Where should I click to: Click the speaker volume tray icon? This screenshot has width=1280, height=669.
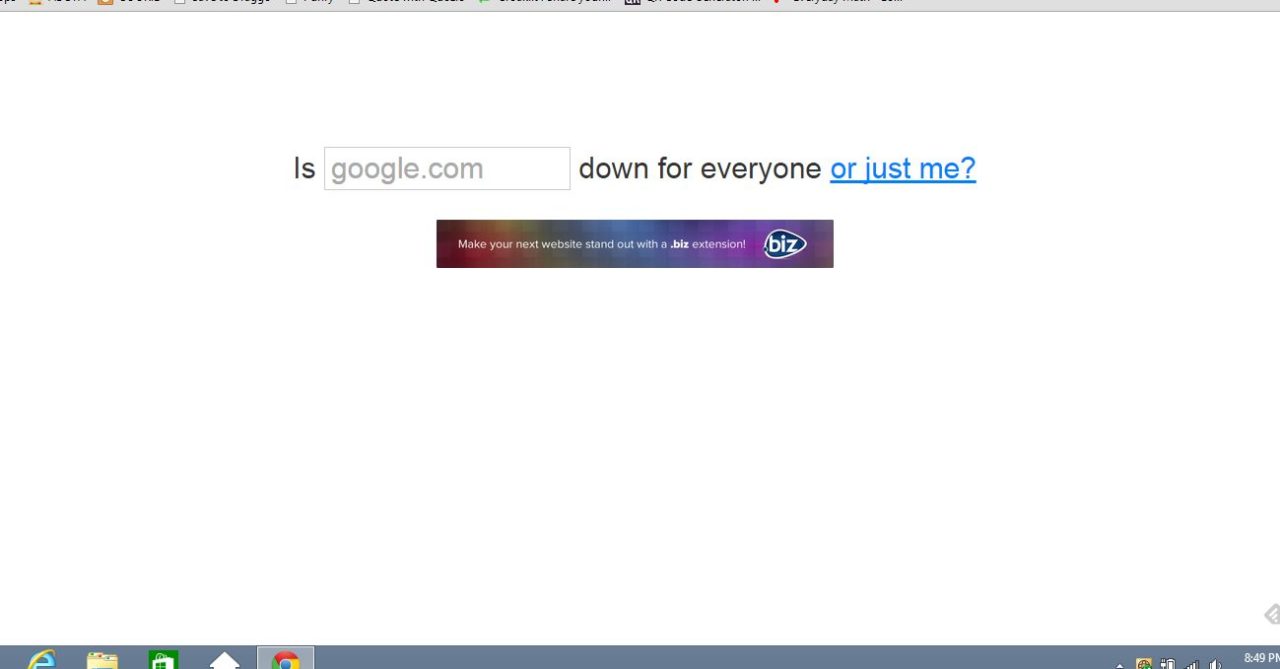click(x=1215, y=664)
